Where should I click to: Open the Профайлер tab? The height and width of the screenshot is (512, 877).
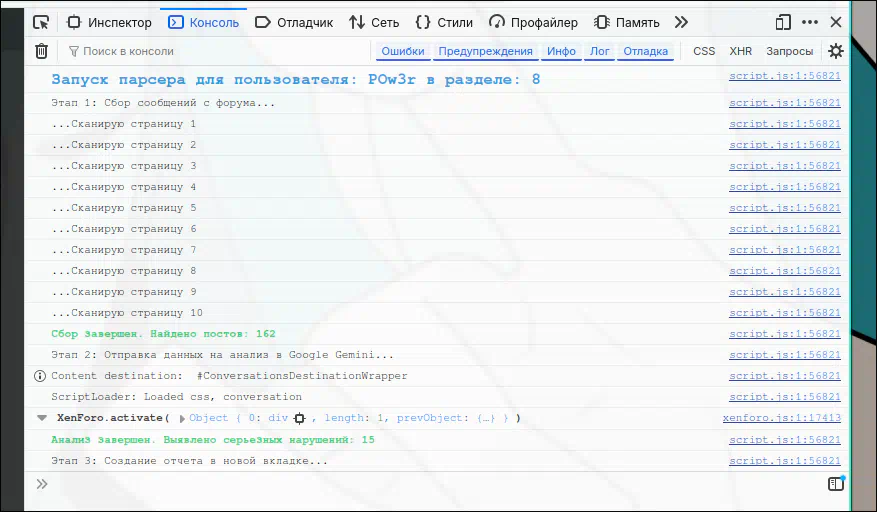(533, 22)
